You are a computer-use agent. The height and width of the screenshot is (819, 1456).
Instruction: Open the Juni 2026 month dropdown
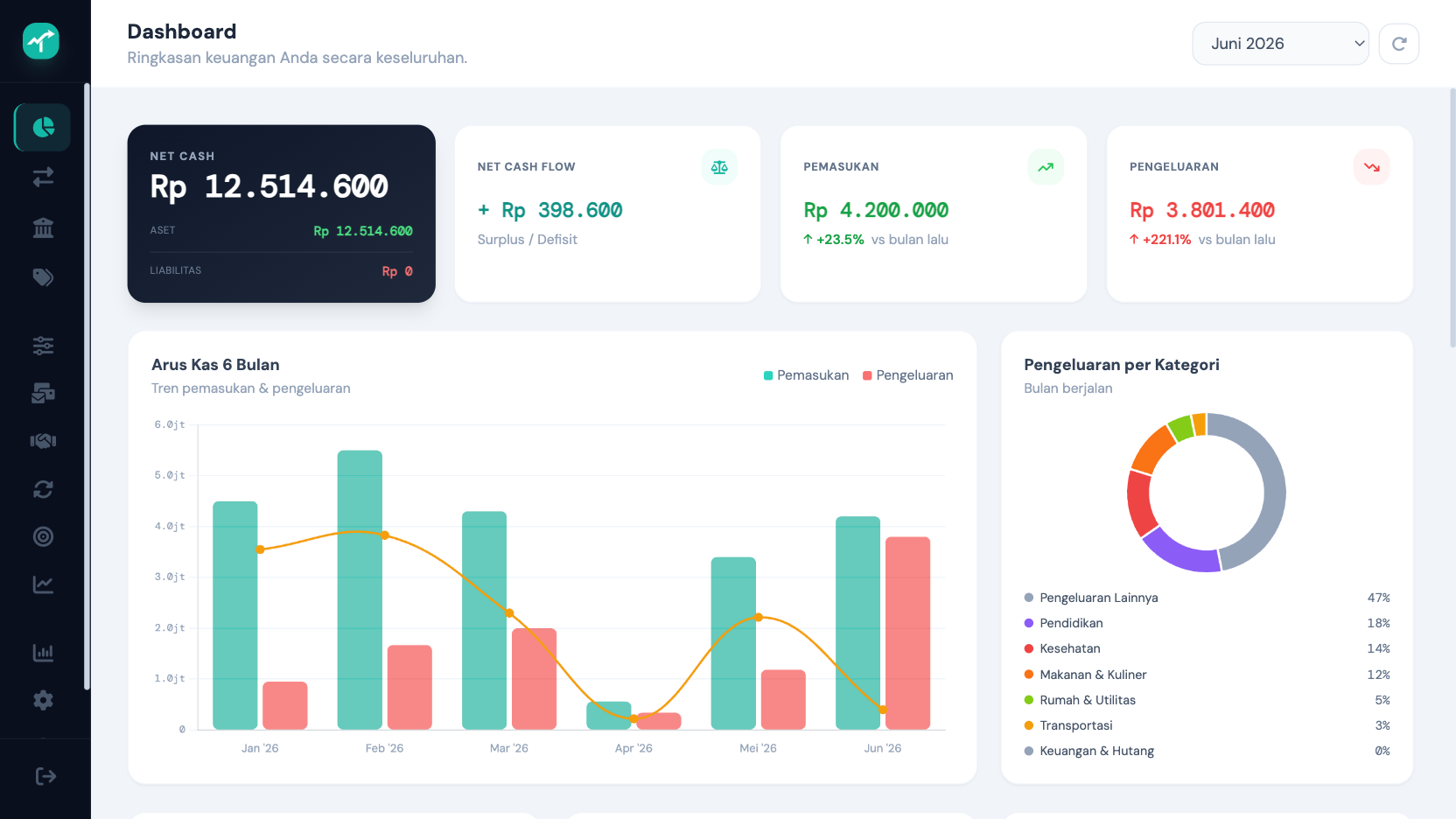pos(1281,44)
